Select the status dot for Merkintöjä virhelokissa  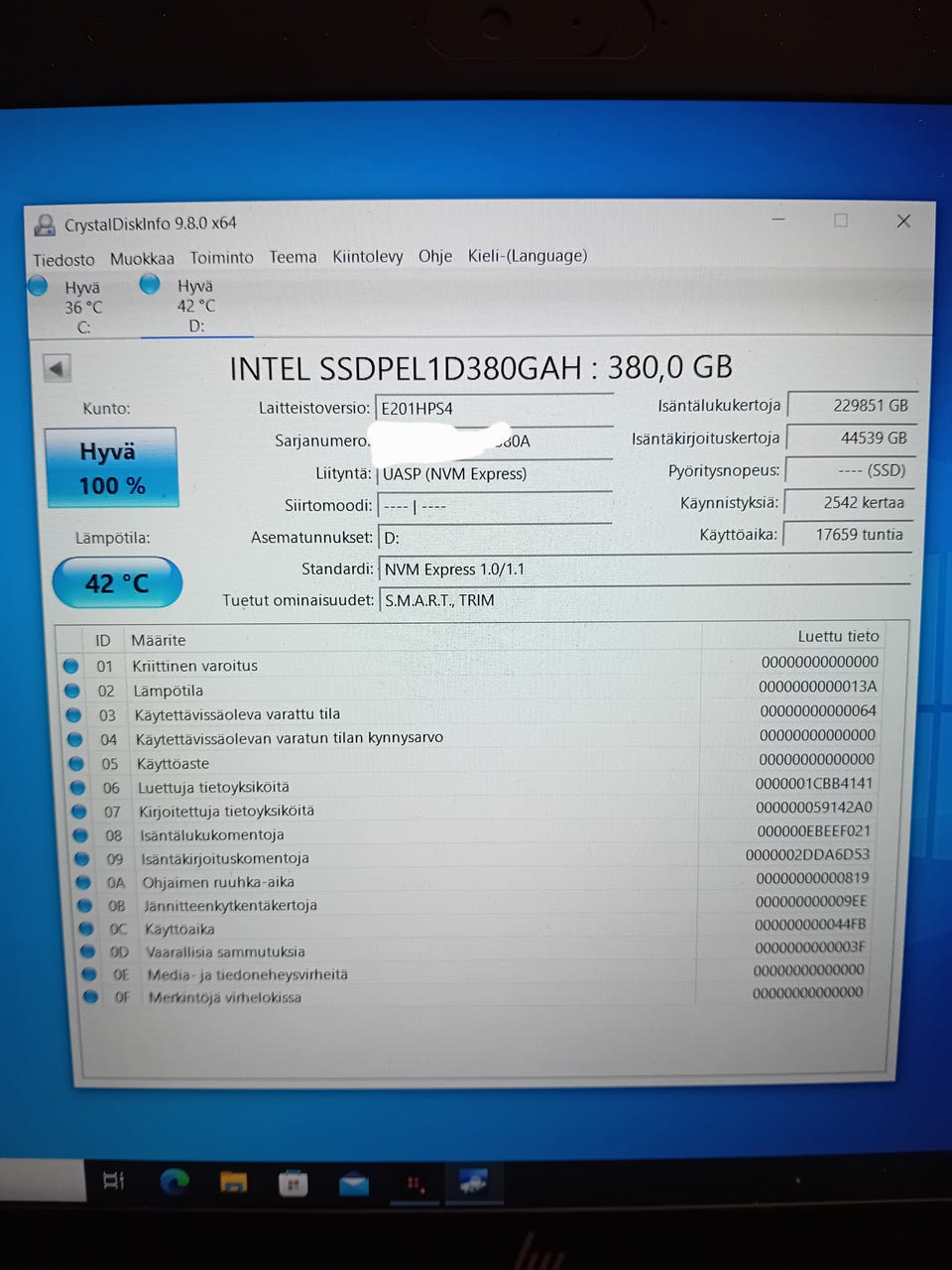(x=91, y=996)
